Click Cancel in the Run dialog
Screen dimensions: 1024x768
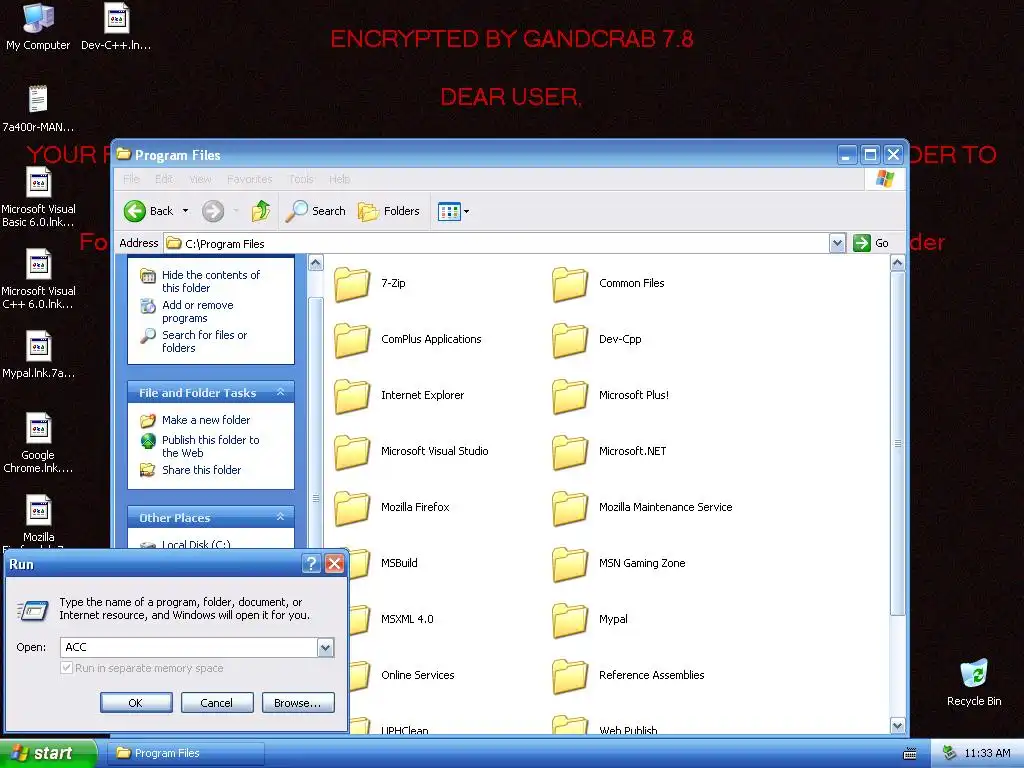pyautogui.click(x=217, y=703)
